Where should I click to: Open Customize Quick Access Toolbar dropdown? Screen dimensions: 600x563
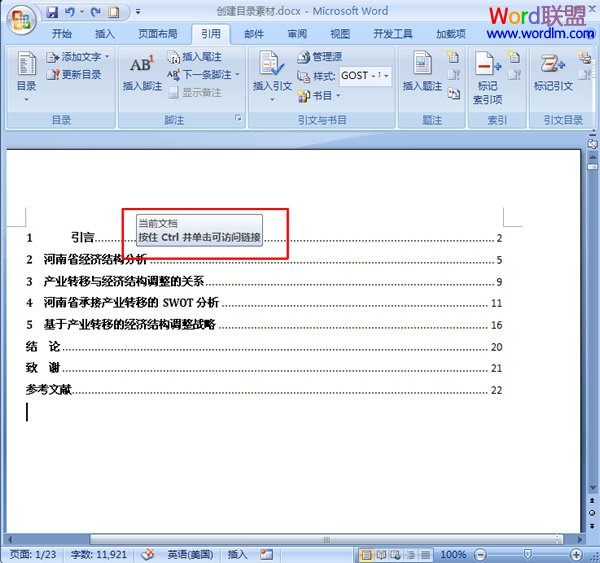(138, 12)
